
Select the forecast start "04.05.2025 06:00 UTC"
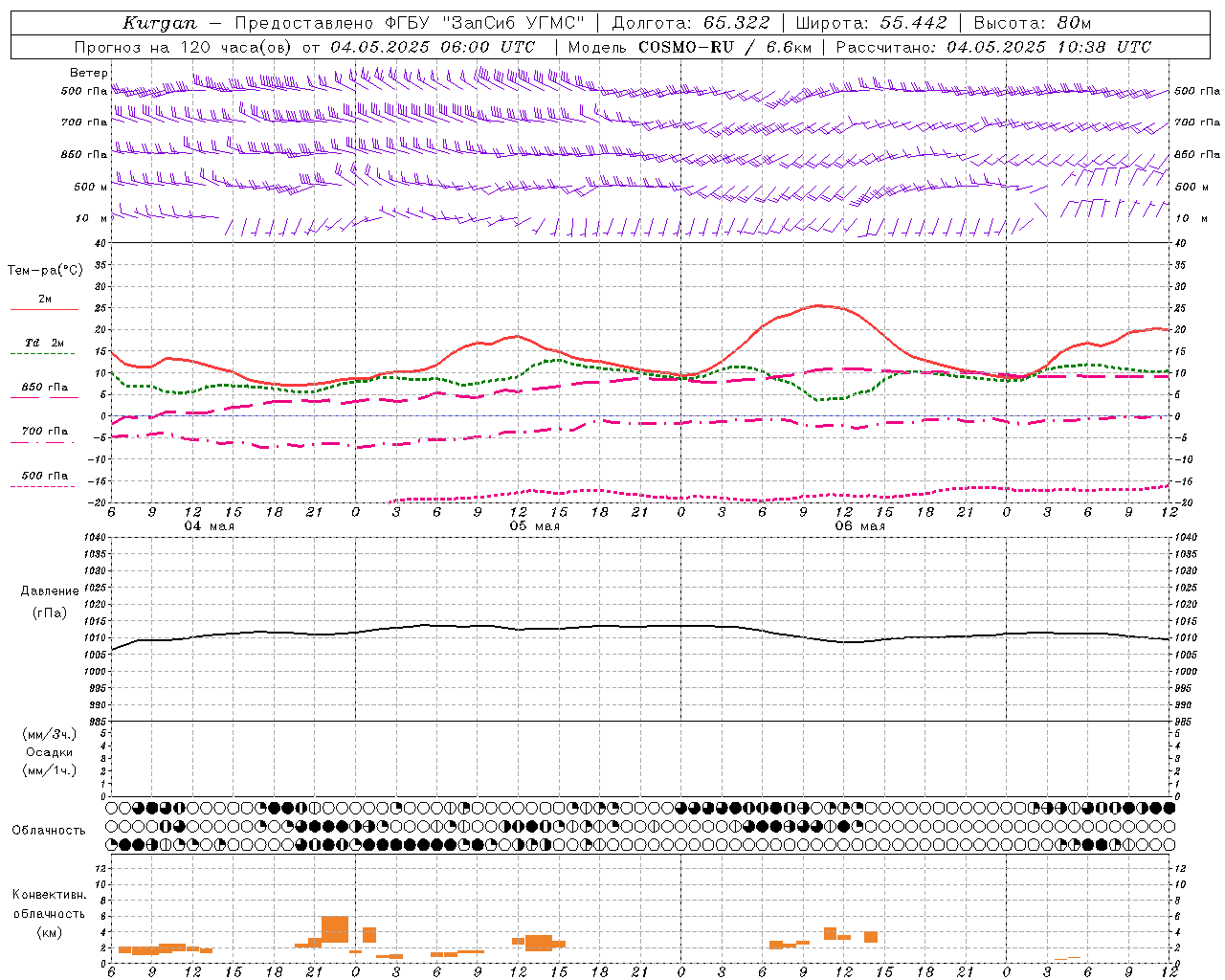point(433,47)
